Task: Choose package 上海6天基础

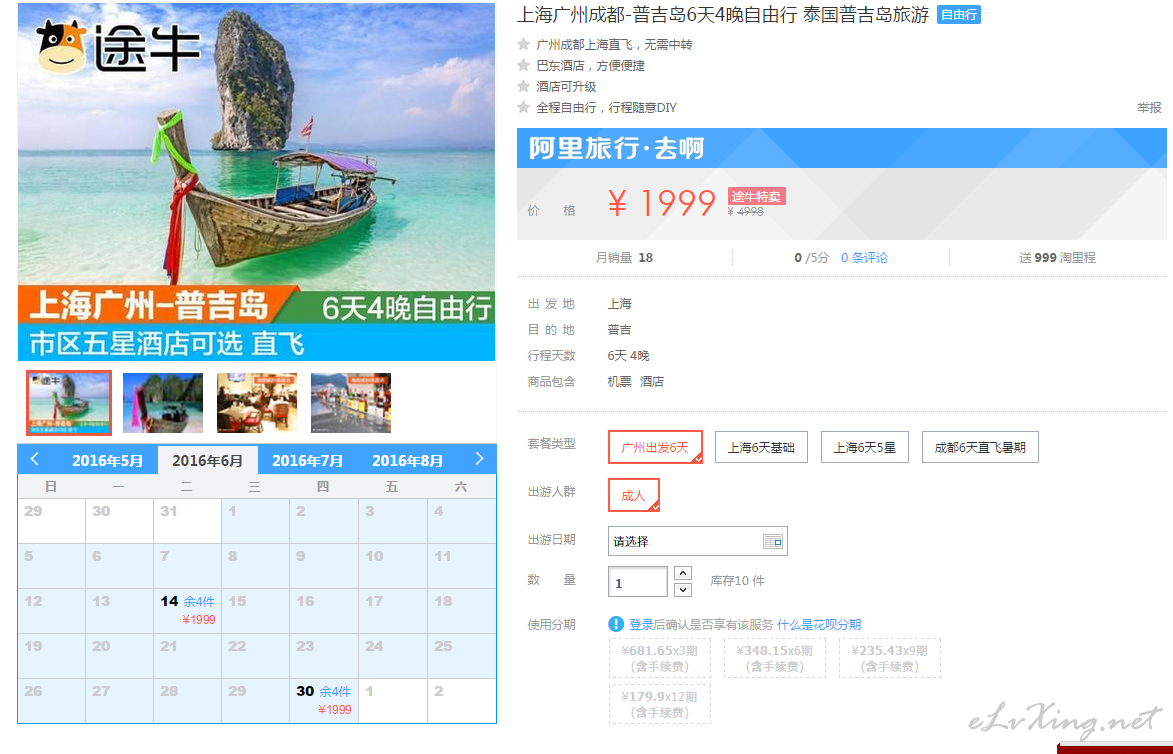Action: pos(761,447)
